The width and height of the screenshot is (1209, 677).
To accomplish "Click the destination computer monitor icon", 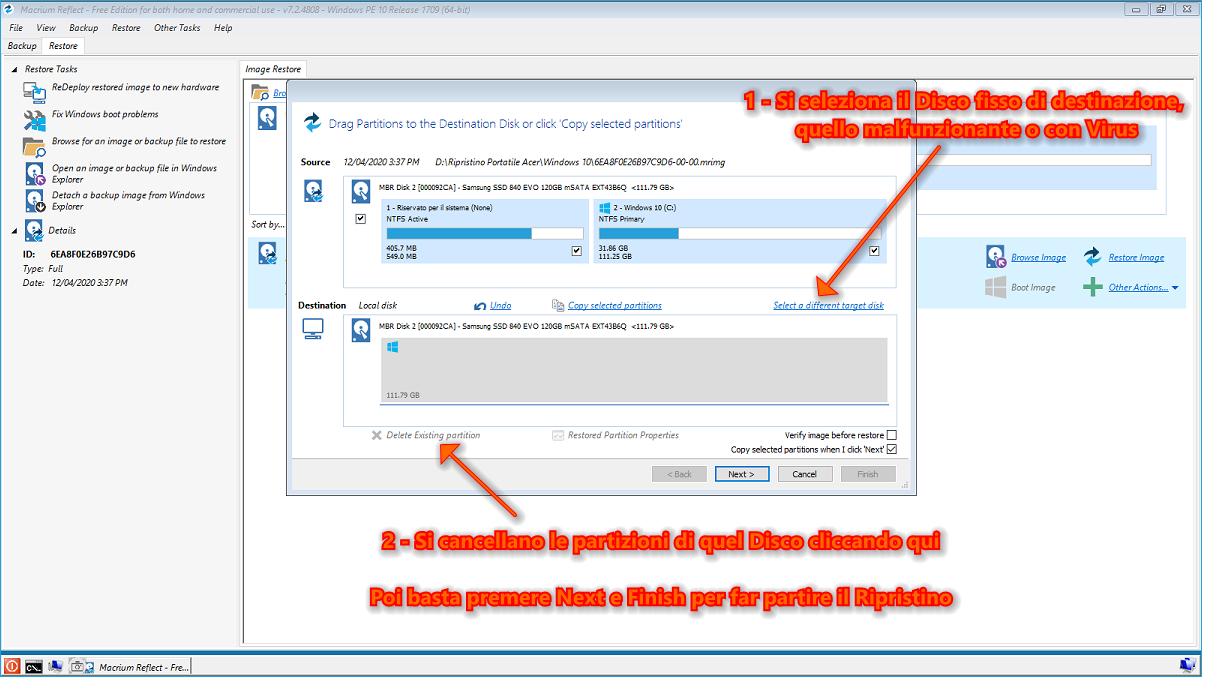I will 313,330.
